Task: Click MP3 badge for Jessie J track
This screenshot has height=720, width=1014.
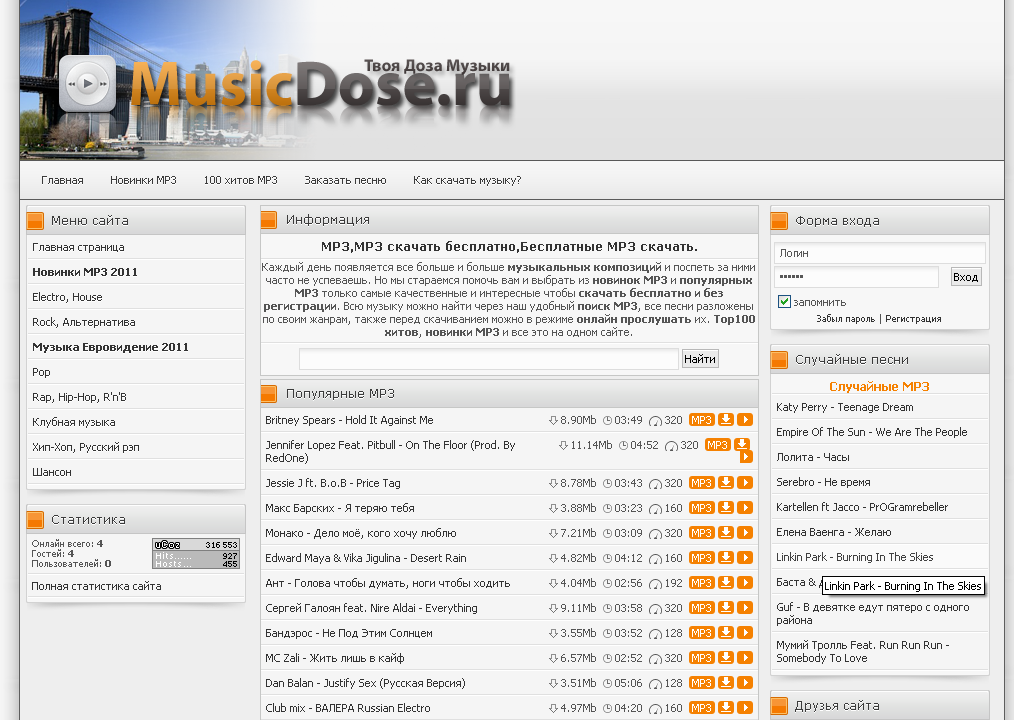Action: click(x=701, y=483)
